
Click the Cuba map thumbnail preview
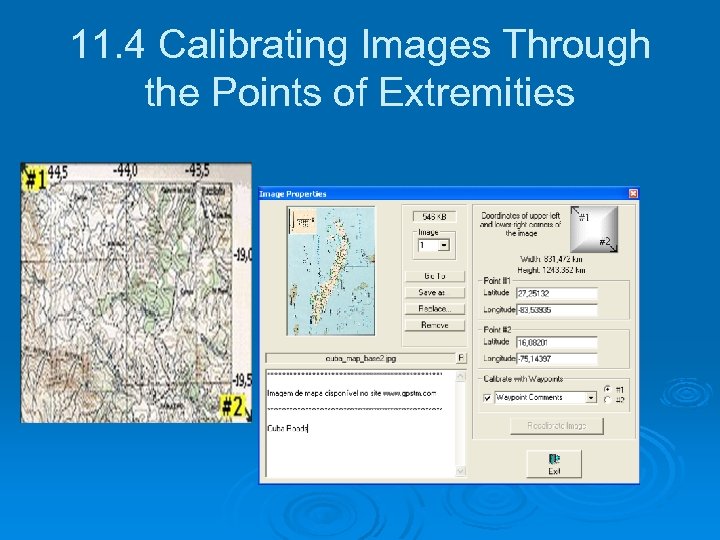[x=331, y=271]
